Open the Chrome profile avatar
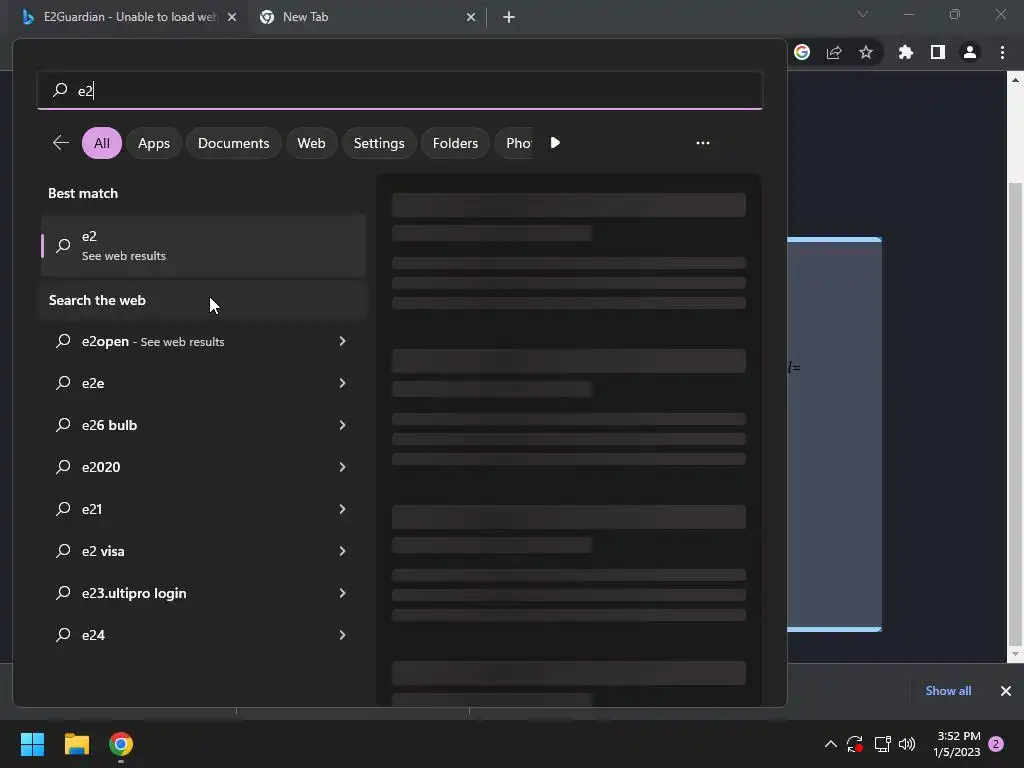Screen dimensions: 1024x768 coord(970,52)
